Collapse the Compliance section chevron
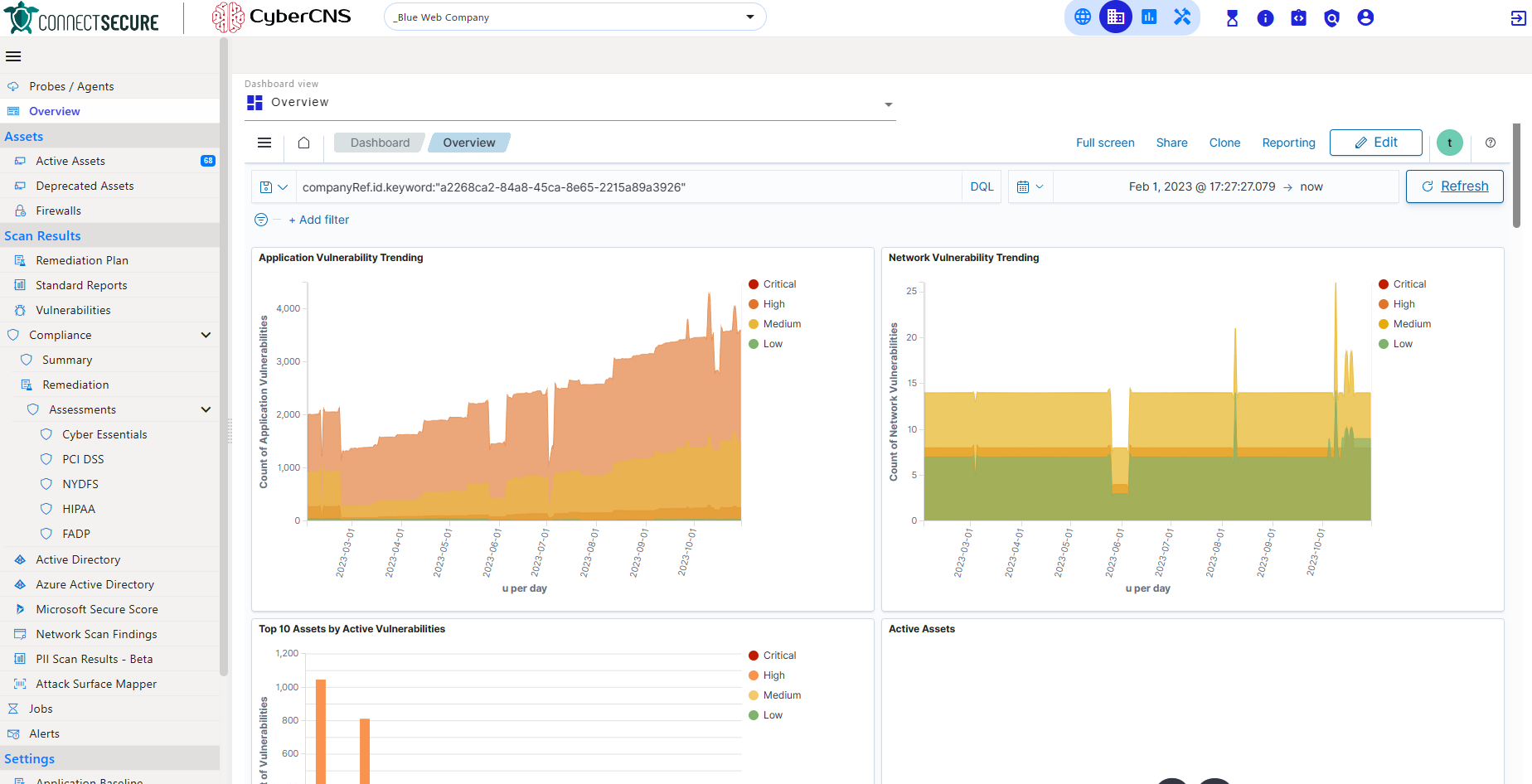The height and width of the screenshot is (784, 1532). (x=206, y=335)
